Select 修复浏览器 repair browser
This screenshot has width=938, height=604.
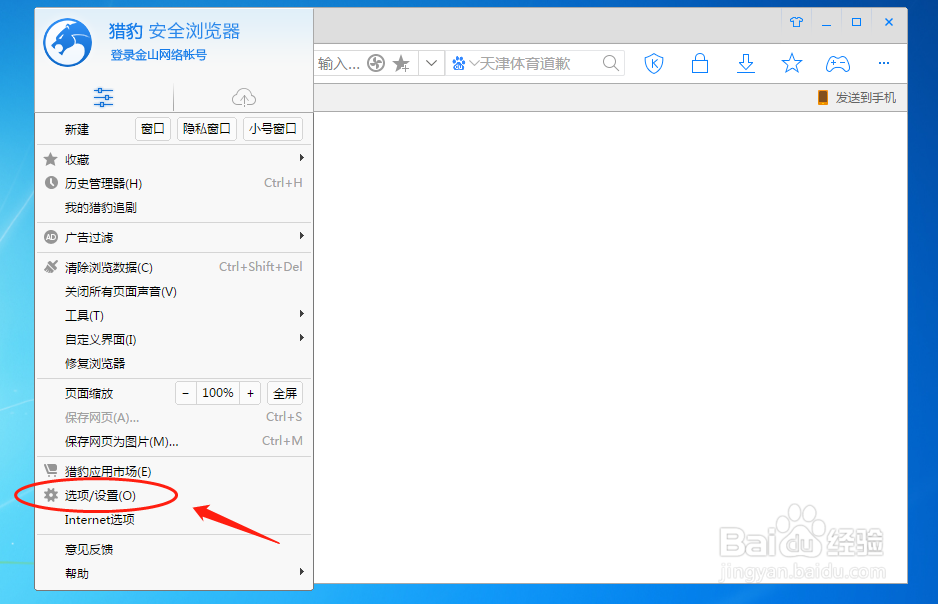[x=174, y=363]
